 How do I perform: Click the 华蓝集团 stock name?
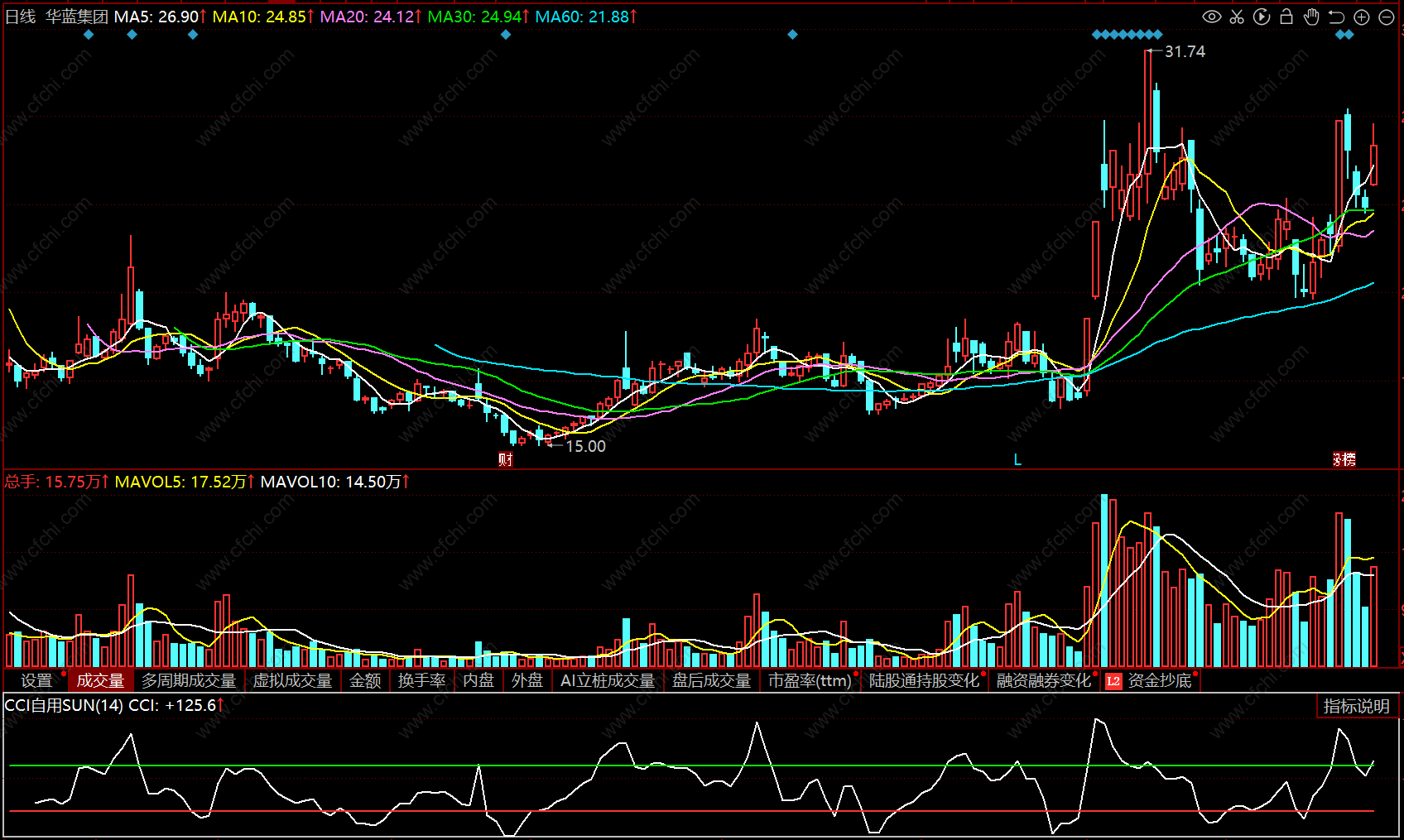(x=77, y=17)
